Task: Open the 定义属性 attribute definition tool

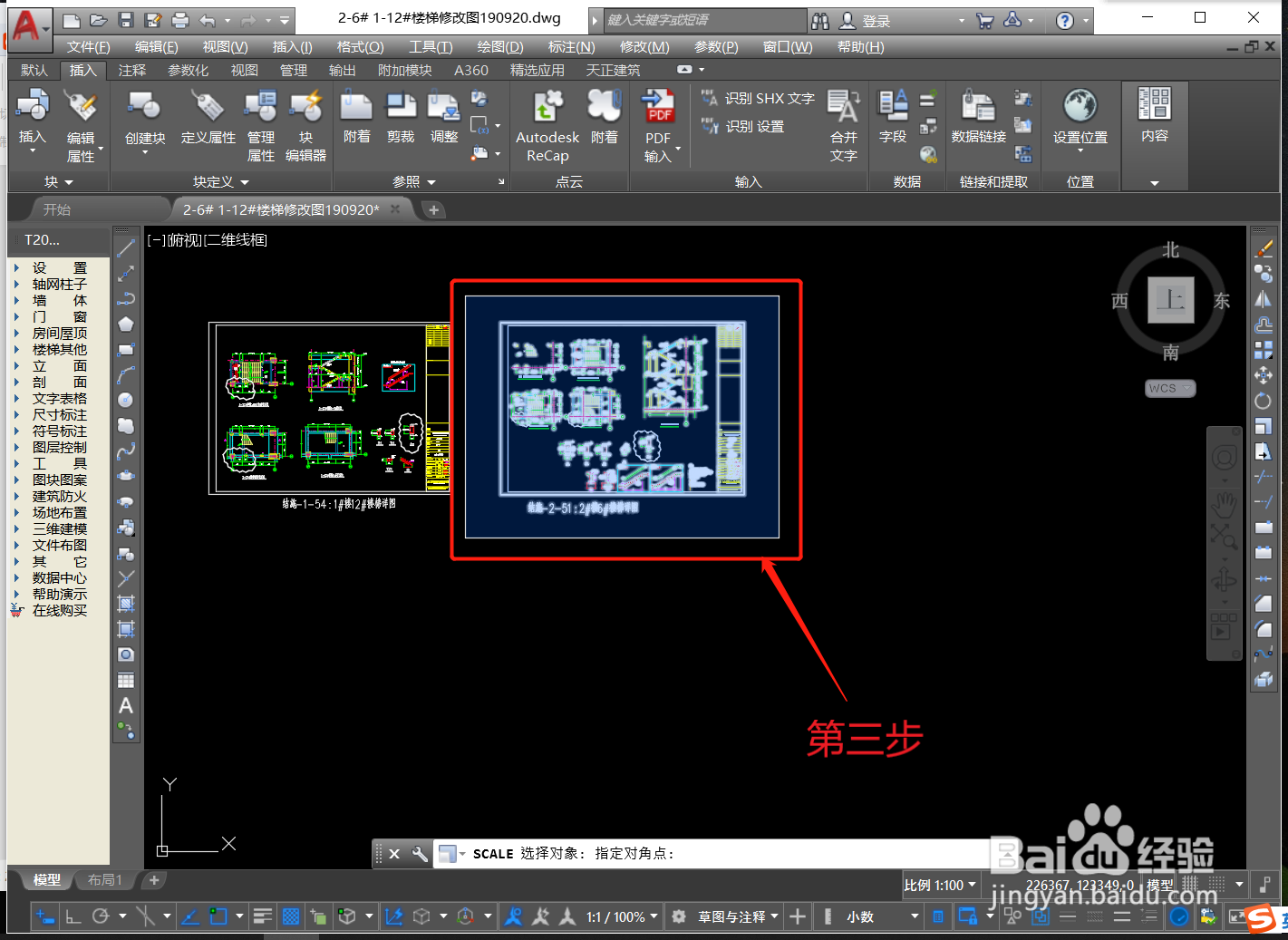Action: 208,118
